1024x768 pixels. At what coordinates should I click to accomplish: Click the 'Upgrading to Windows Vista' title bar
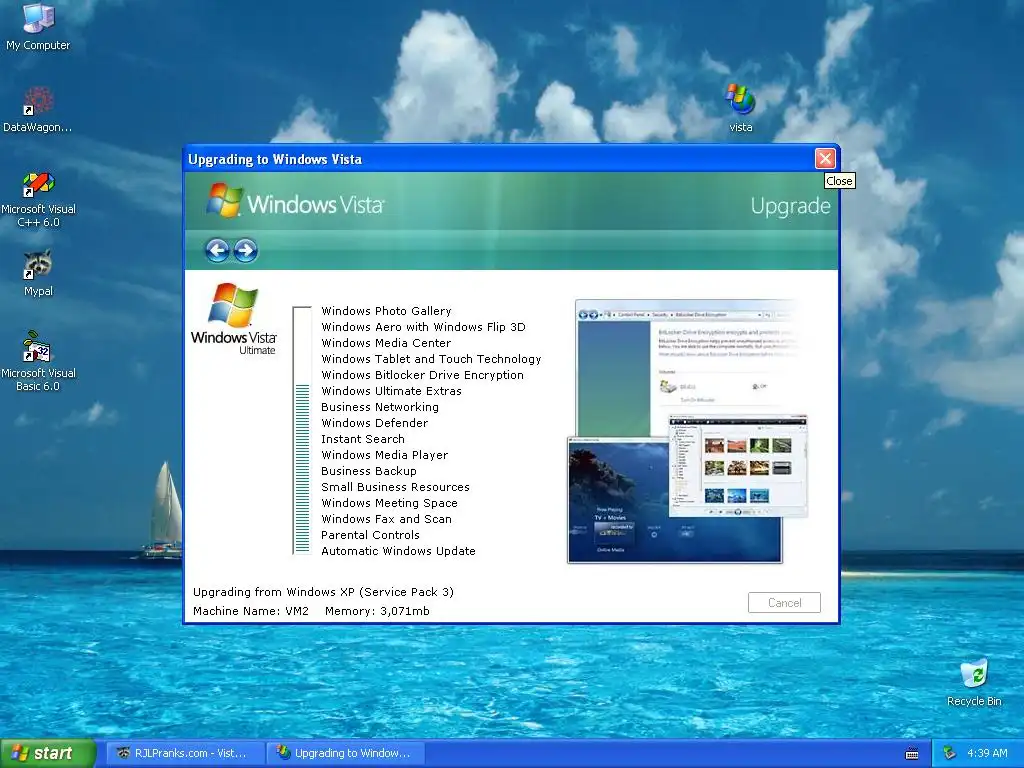point(499,159)
